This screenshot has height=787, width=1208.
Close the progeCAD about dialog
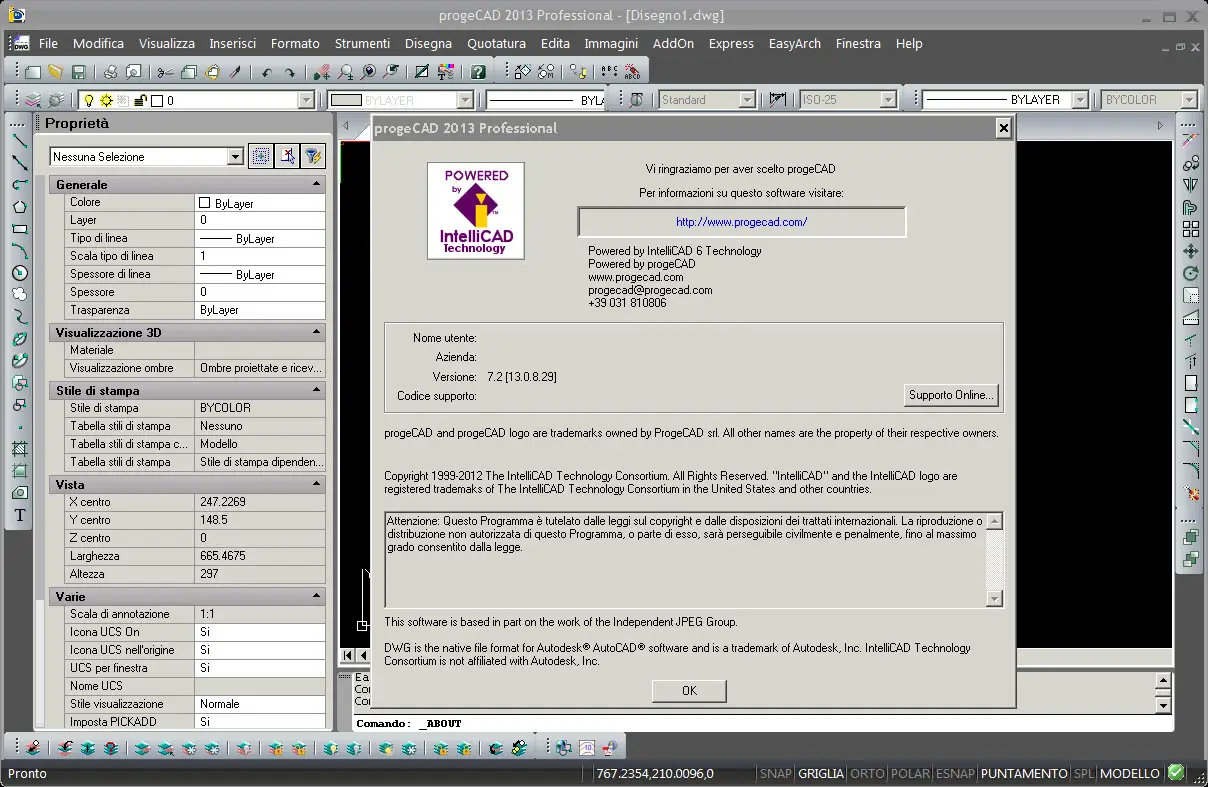pos(1003,128)
